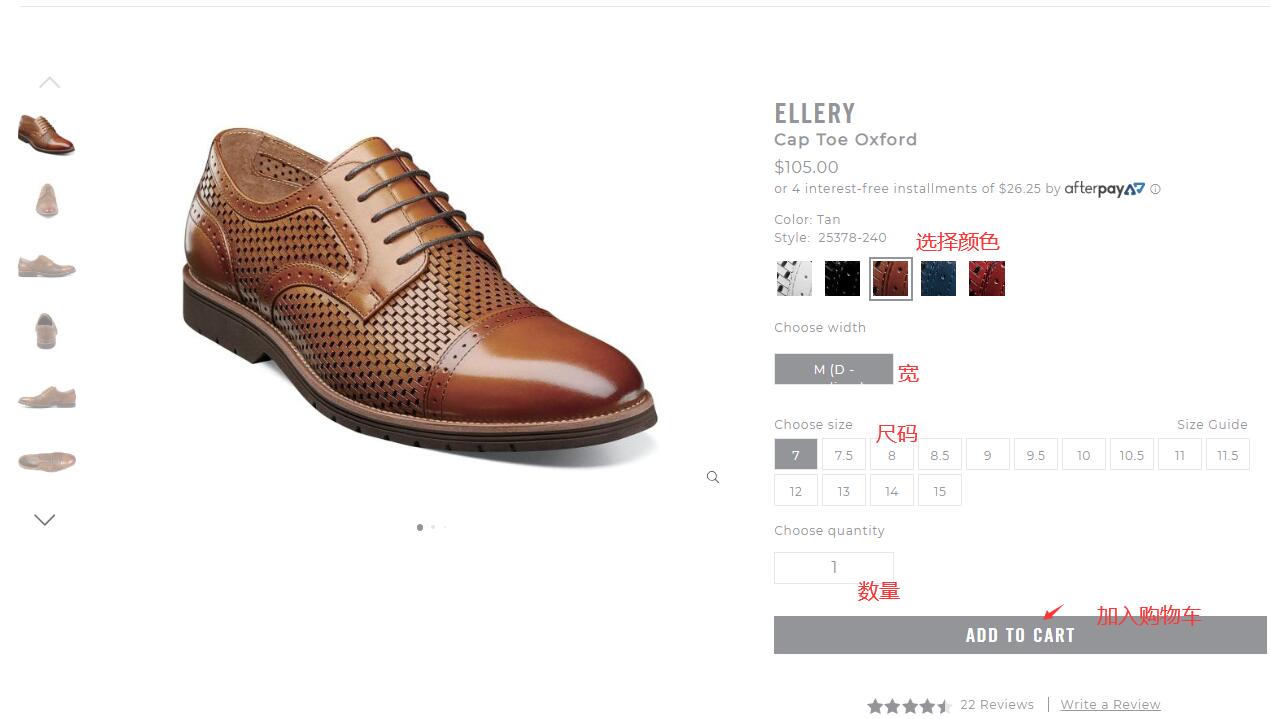This screenshot has width=1270, height=719.
Task: Click the Add to Cart button
Action: click(x=1020, y=635)
